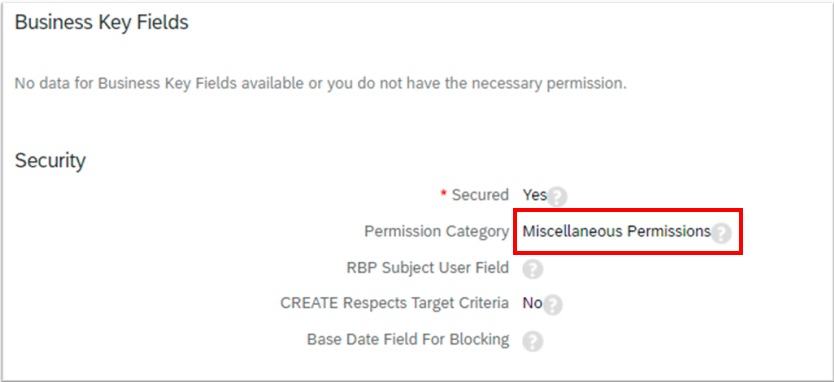This screenshot has width=834, height=382.
Task: Select the Miscellaneous Permissions value
Action: pos(617,231)
